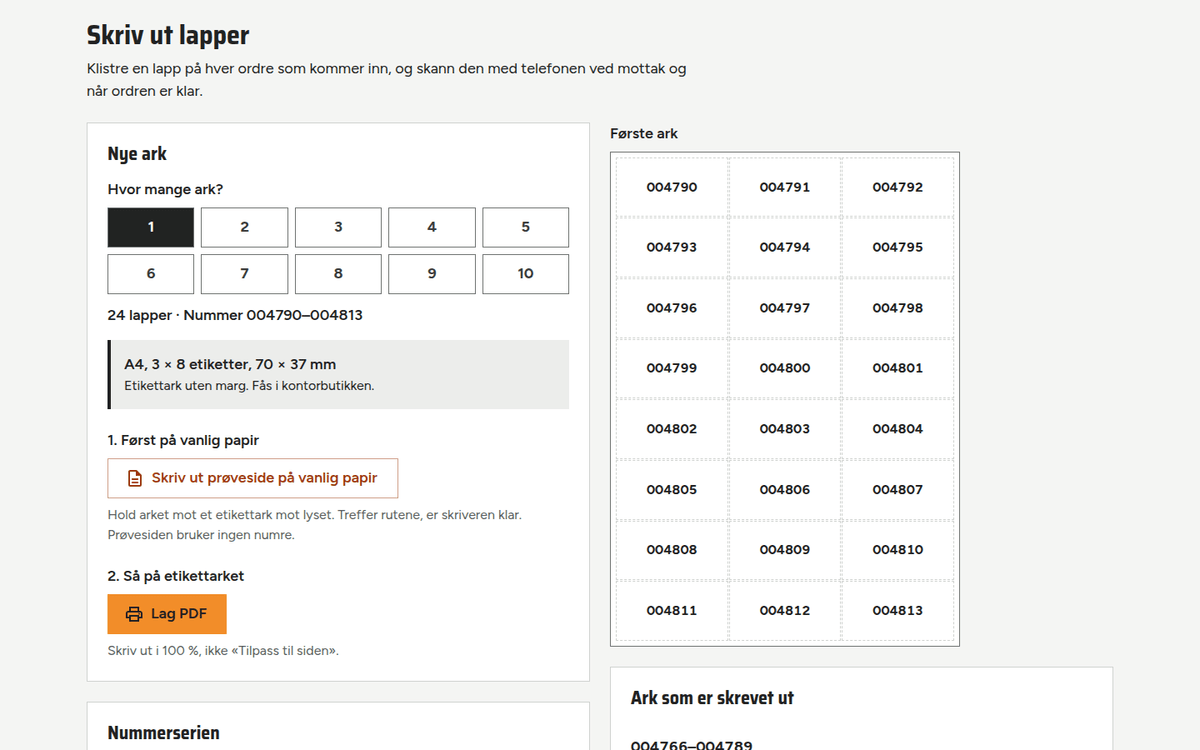Click label 004790 in preview sheet
The image size is (1200, 750).
[x=672, y=187]
